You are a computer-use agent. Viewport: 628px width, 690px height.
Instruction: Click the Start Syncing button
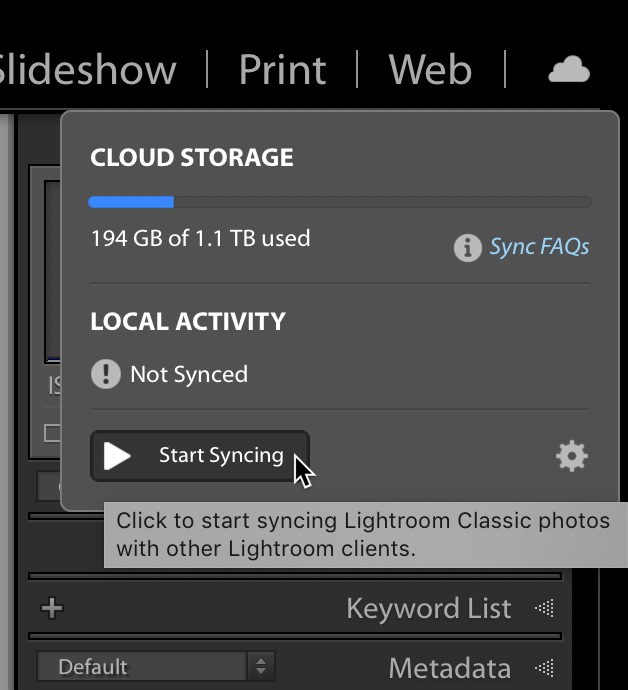[x=200, y=456]
